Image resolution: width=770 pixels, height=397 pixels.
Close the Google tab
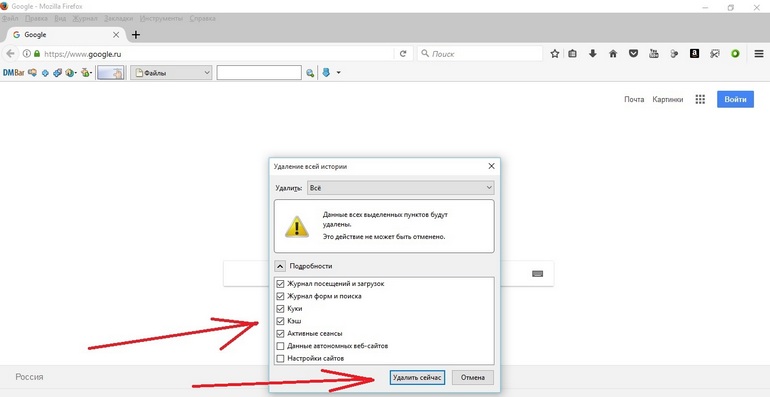tap(116, 35)
